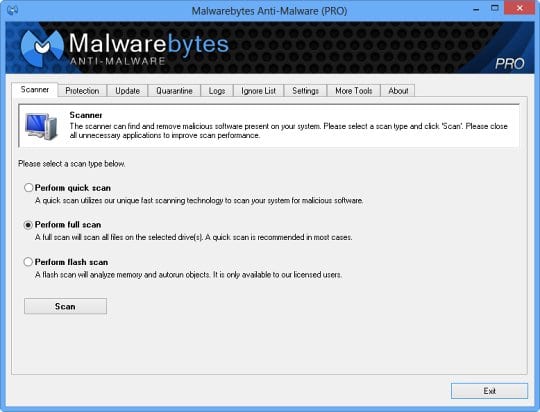The width and height of the screenshot is (540, 412).
Task: Click 'Please select a scan type below.' text
Action: (x=72, y=164)
